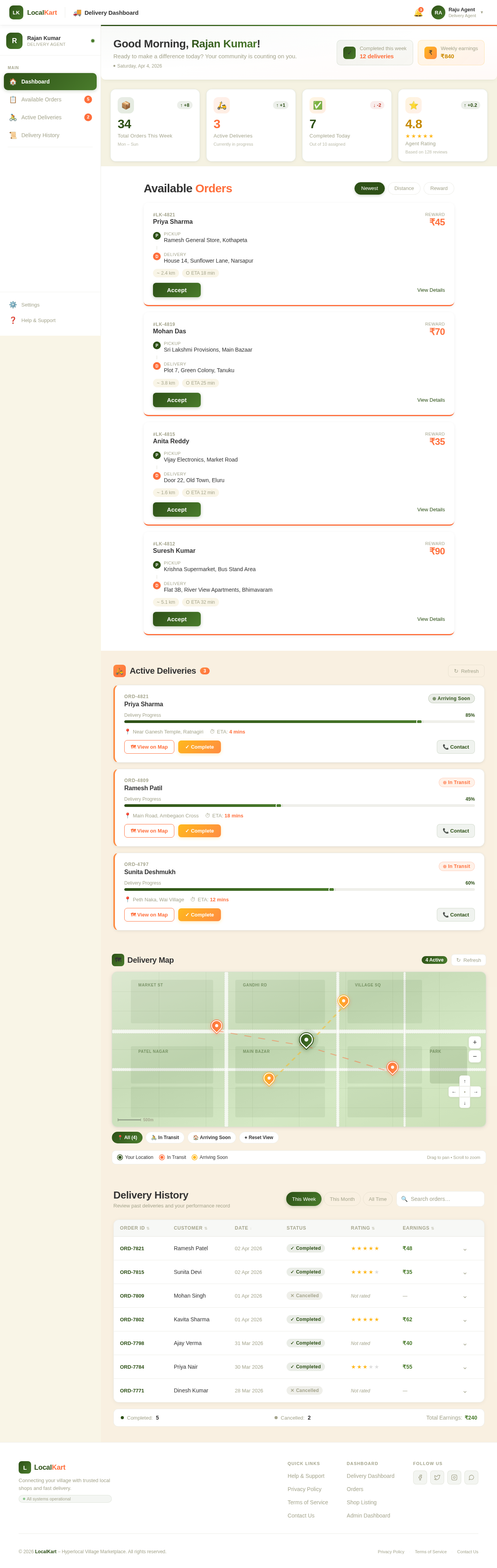The height and width of the screenshot is (1568, 497).
Task: Show history for This Week
Action: [x=304, y=1199]
